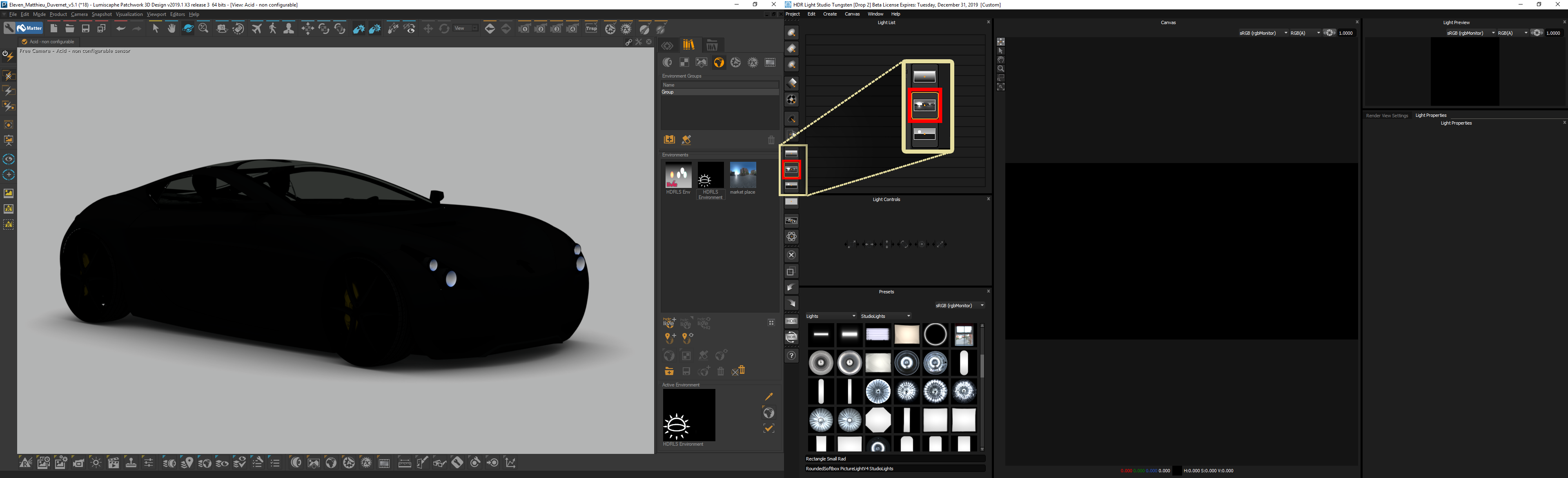Open the Visualization menu in Patchwork
Screen dimensions: 1568x478
click(129, 14)
